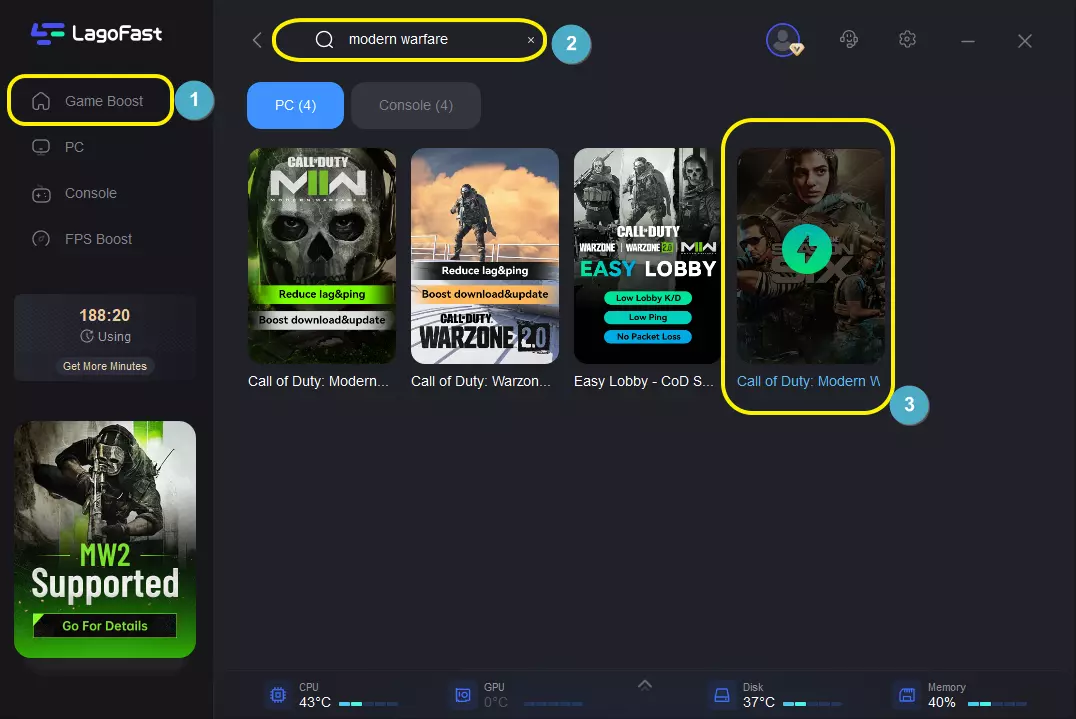
Task: Click the search magnifier icon
Action: (x=324, y=40)
